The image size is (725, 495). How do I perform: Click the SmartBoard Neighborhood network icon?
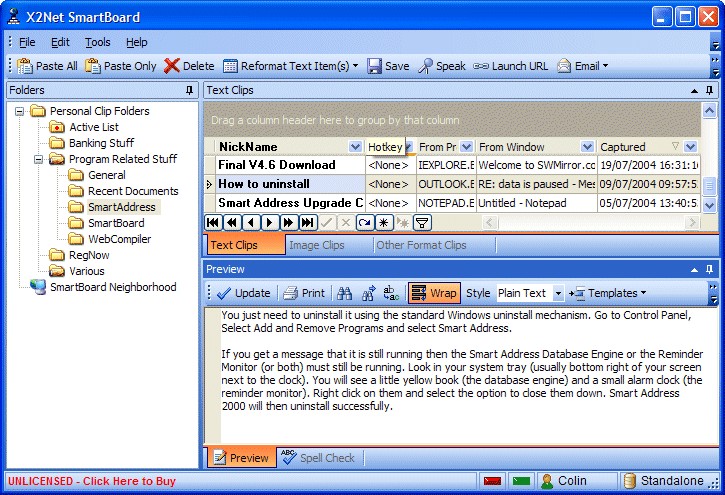38,287
